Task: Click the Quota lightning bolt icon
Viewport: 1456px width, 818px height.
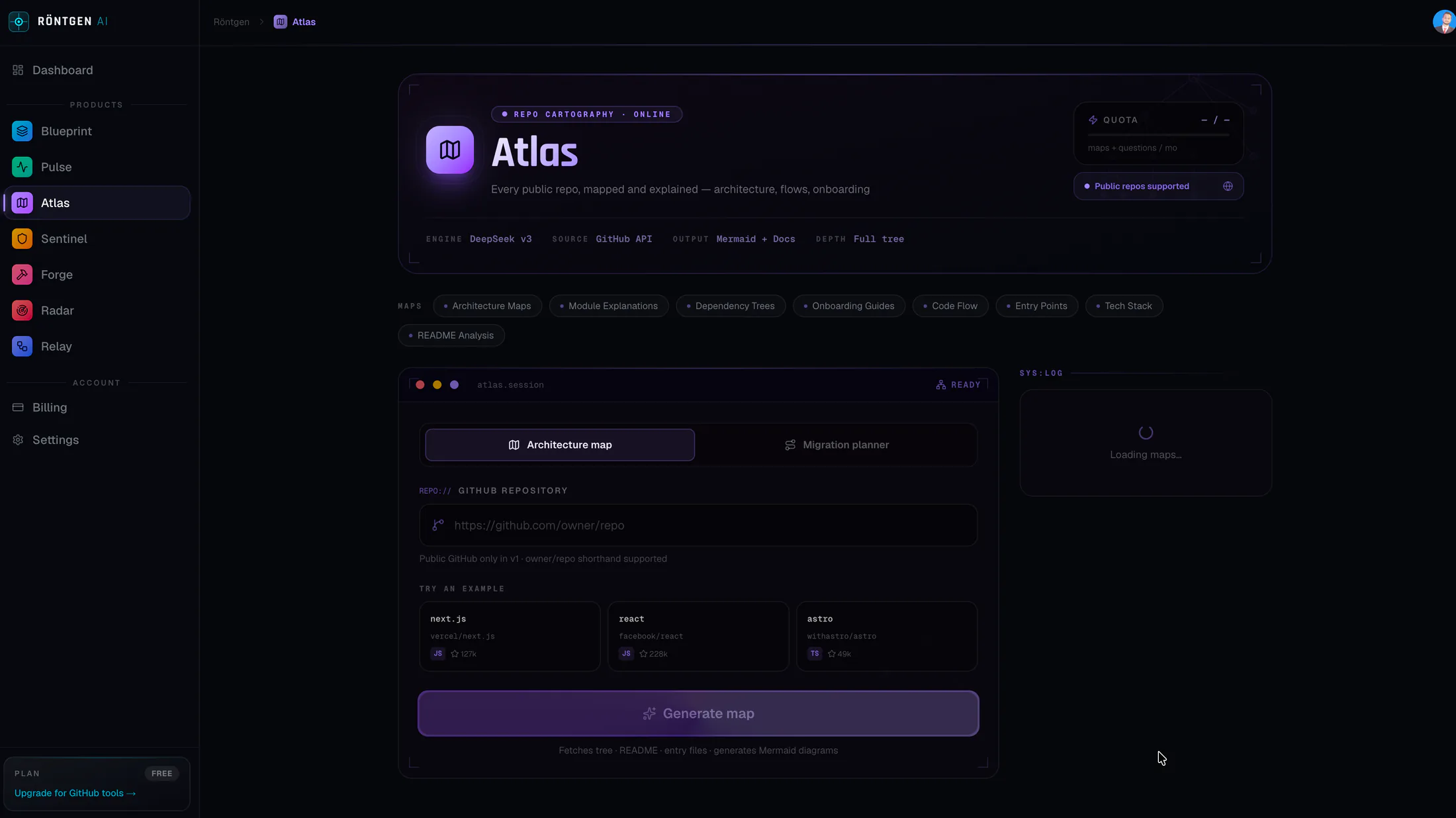Action: point(1093,120)
